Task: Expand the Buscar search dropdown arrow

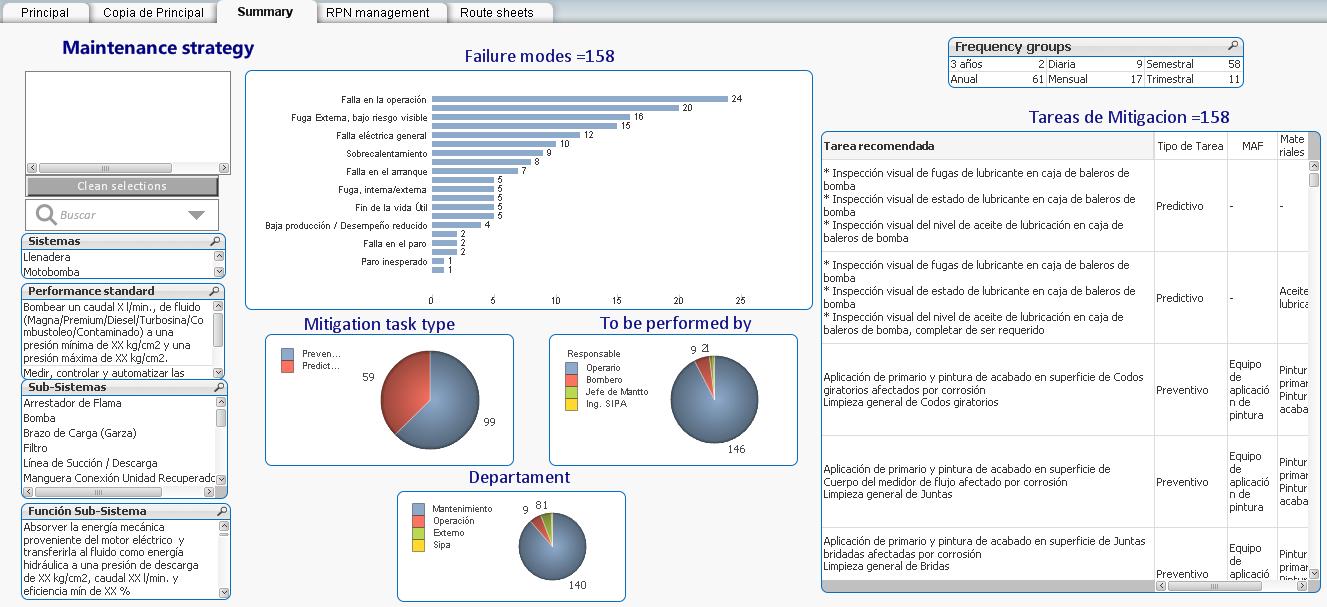Action: [196, 215]
